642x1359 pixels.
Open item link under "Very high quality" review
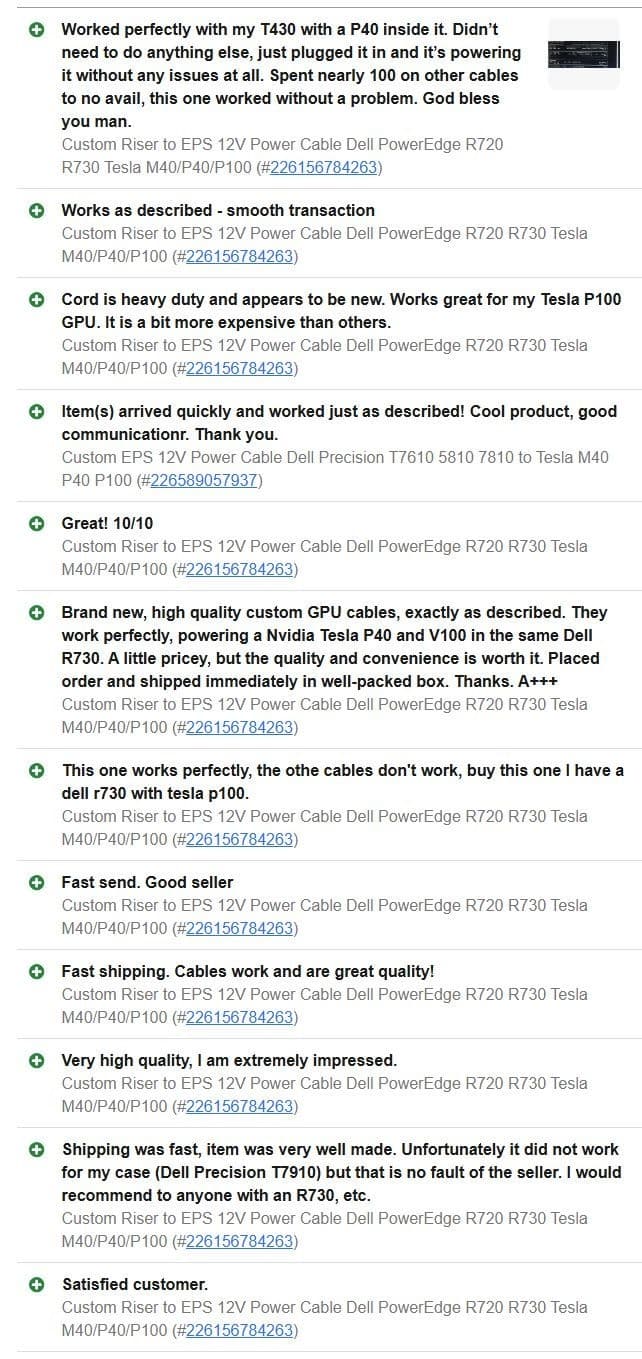(x=239, y=1106)
